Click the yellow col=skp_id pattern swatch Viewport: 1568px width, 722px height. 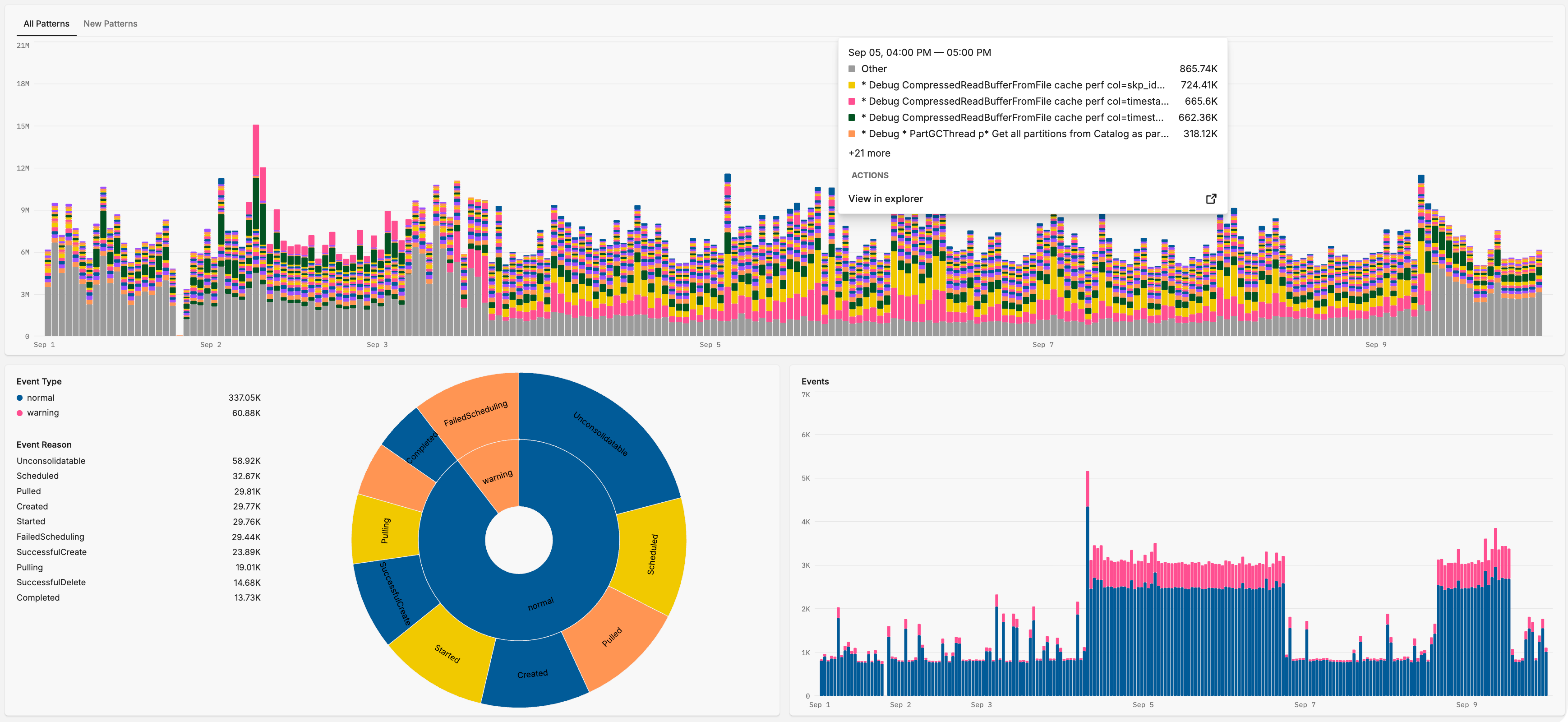tap(852, 85)
